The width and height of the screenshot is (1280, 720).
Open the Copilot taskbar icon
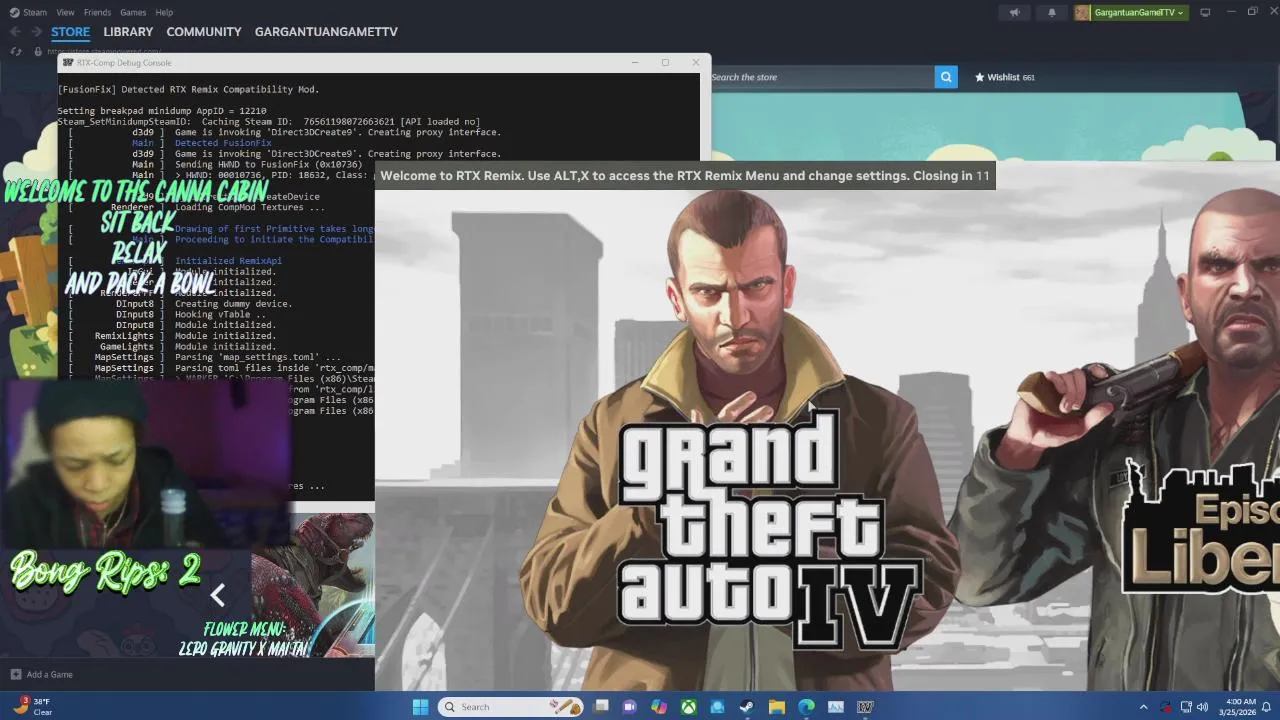click(659, 707)
